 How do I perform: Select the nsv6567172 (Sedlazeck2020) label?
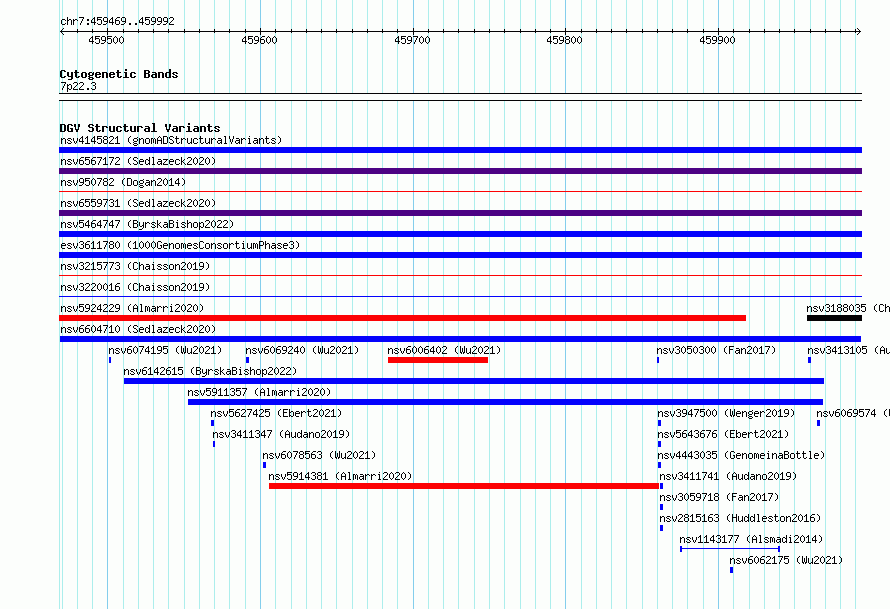138,161
